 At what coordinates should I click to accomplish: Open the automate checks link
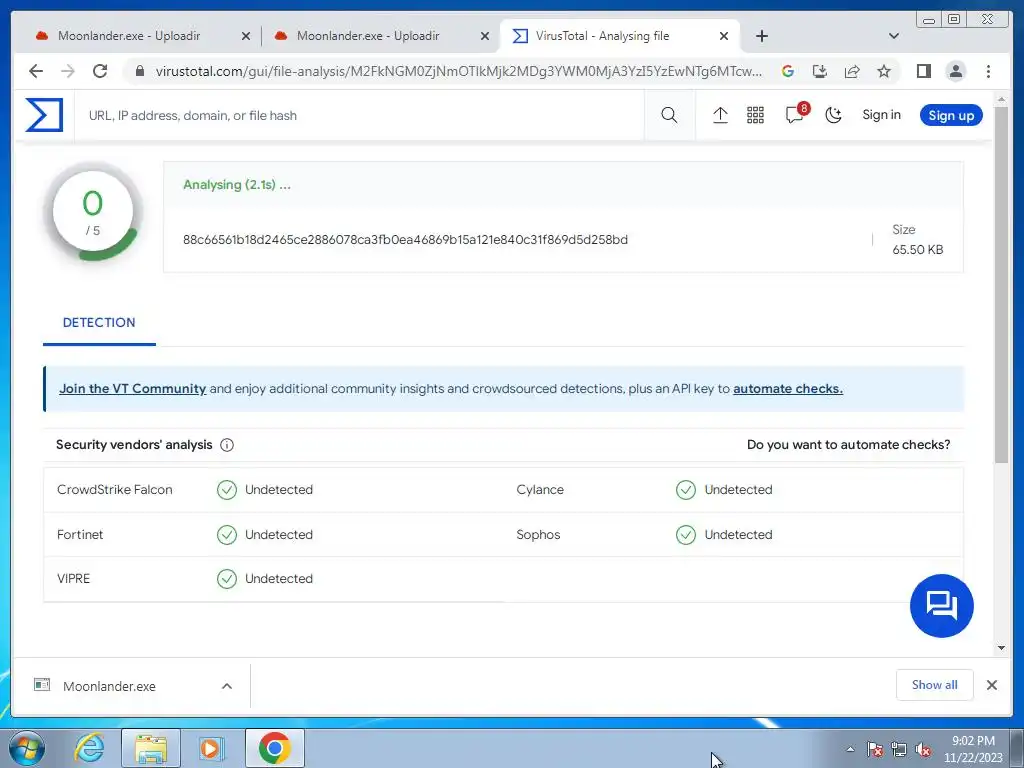788,389
